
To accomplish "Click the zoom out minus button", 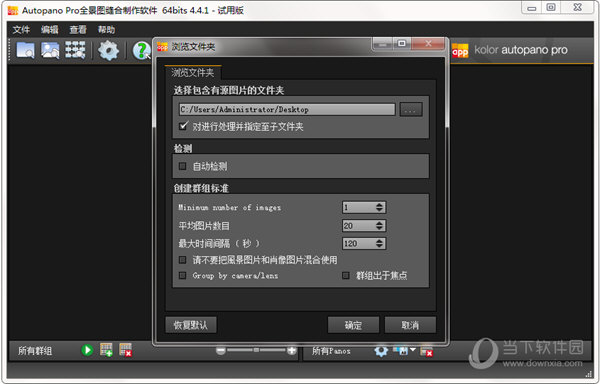I will click(221, 350).
